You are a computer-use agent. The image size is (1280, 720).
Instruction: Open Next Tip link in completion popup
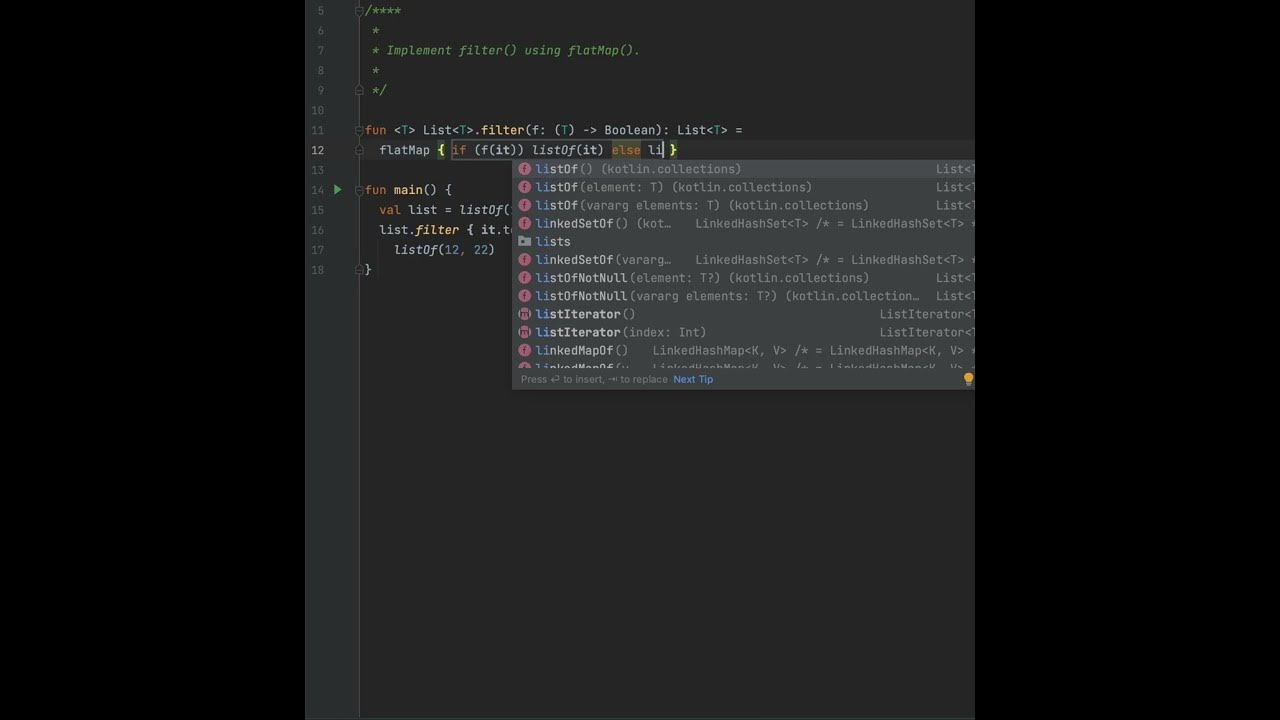[x=693, y=379]
